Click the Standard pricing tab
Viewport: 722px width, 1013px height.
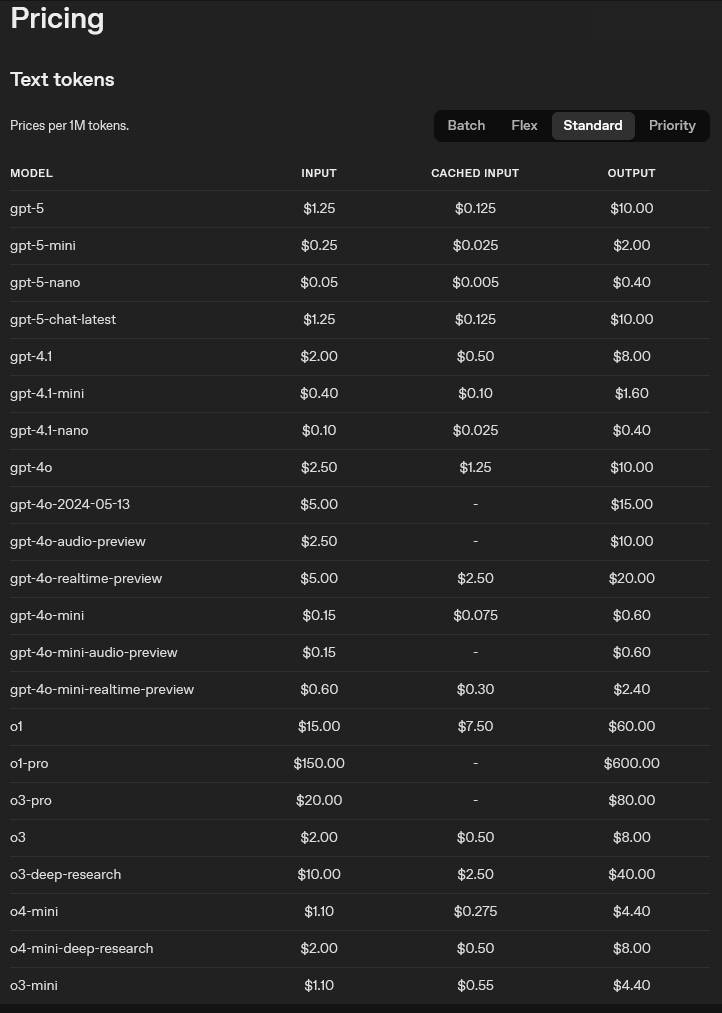(593, 125)
